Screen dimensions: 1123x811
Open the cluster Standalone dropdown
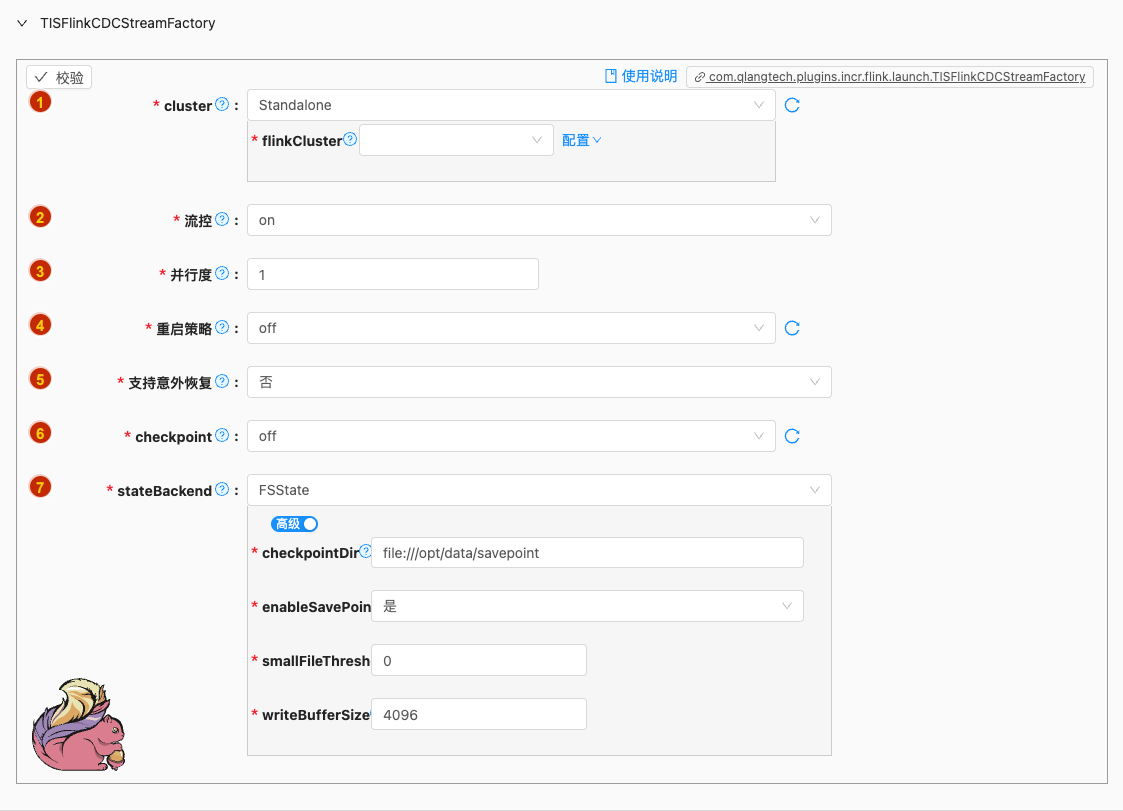click(510, 105)
